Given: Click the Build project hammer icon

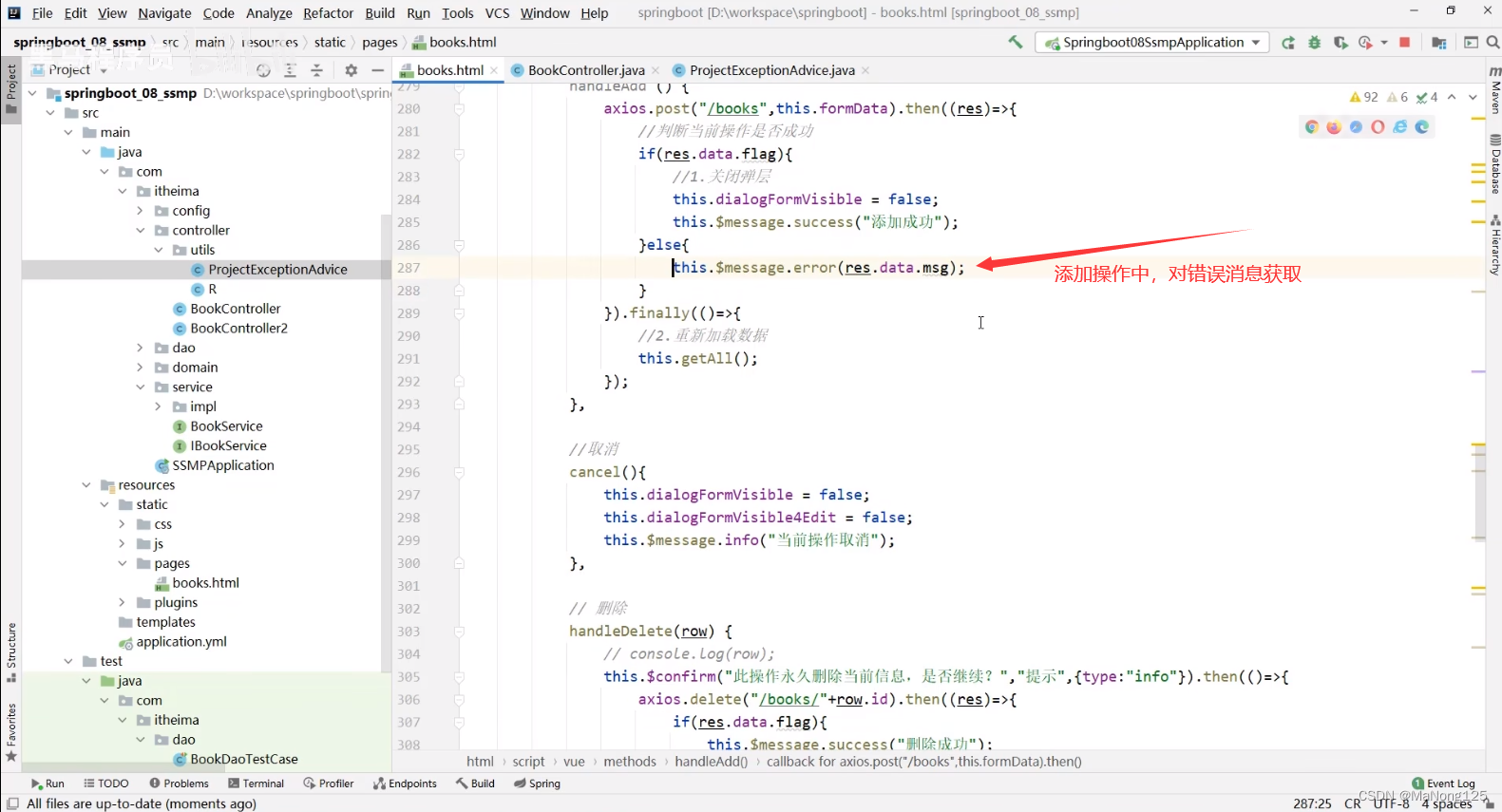Looking at the screenshot, I should (1016, 42).
